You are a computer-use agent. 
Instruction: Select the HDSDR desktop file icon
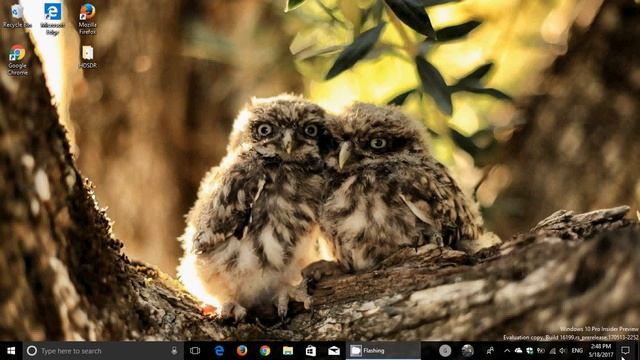click(x=87, y=57)
